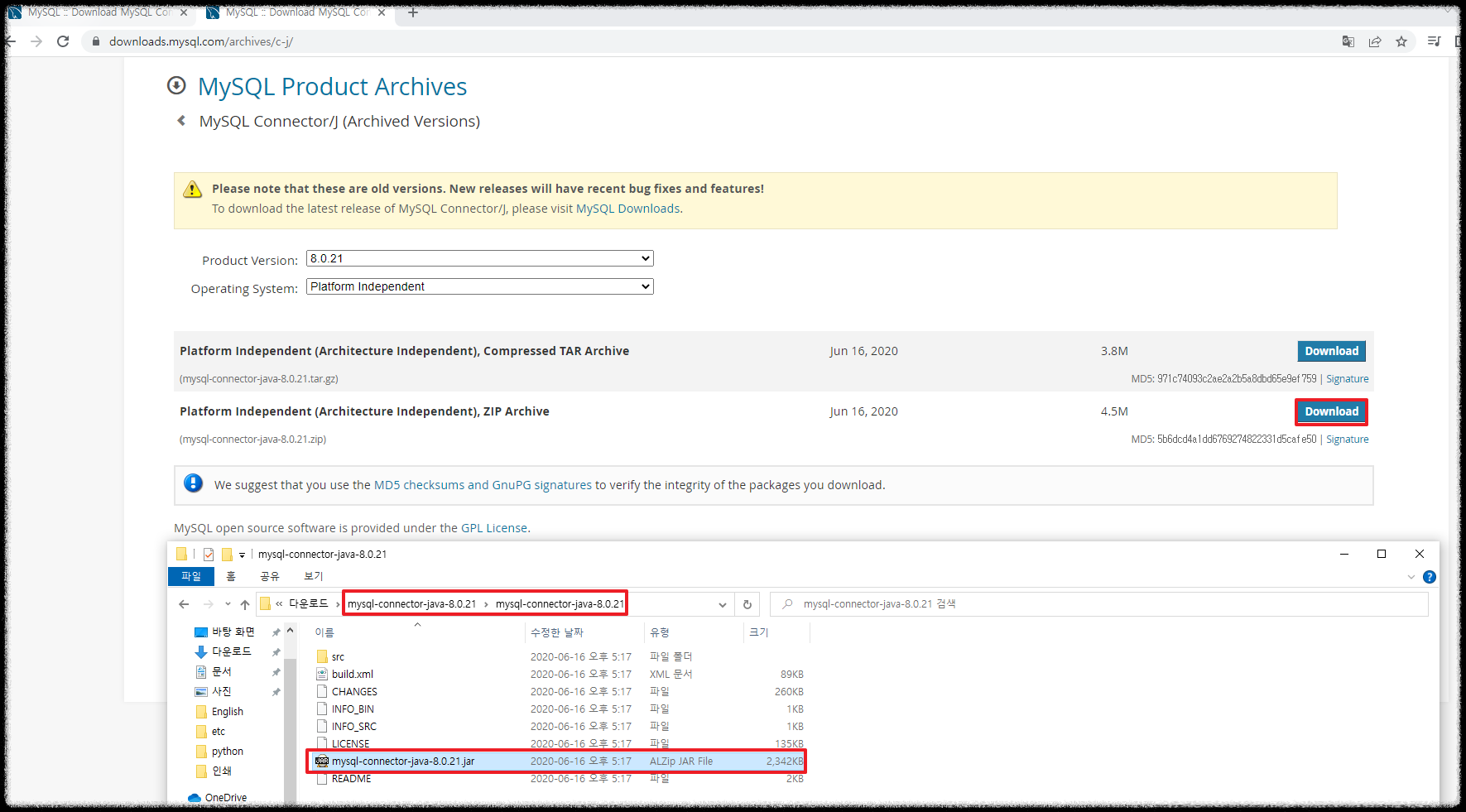1466x812 pixels.
Task: Open the MySQL Downloads link
Action: click(x=627, y=209)
